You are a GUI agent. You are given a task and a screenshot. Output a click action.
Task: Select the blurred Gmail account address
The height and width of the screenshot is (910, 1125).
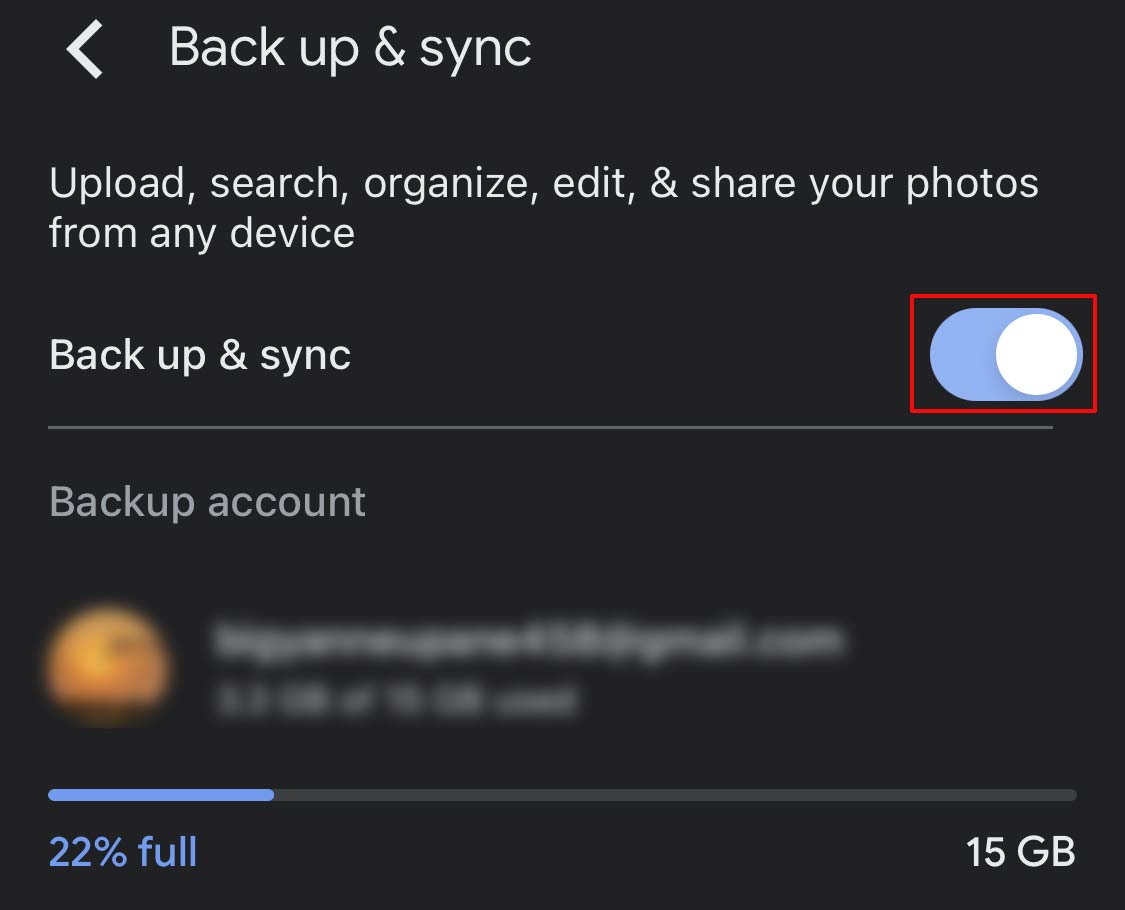coord(529,639)
